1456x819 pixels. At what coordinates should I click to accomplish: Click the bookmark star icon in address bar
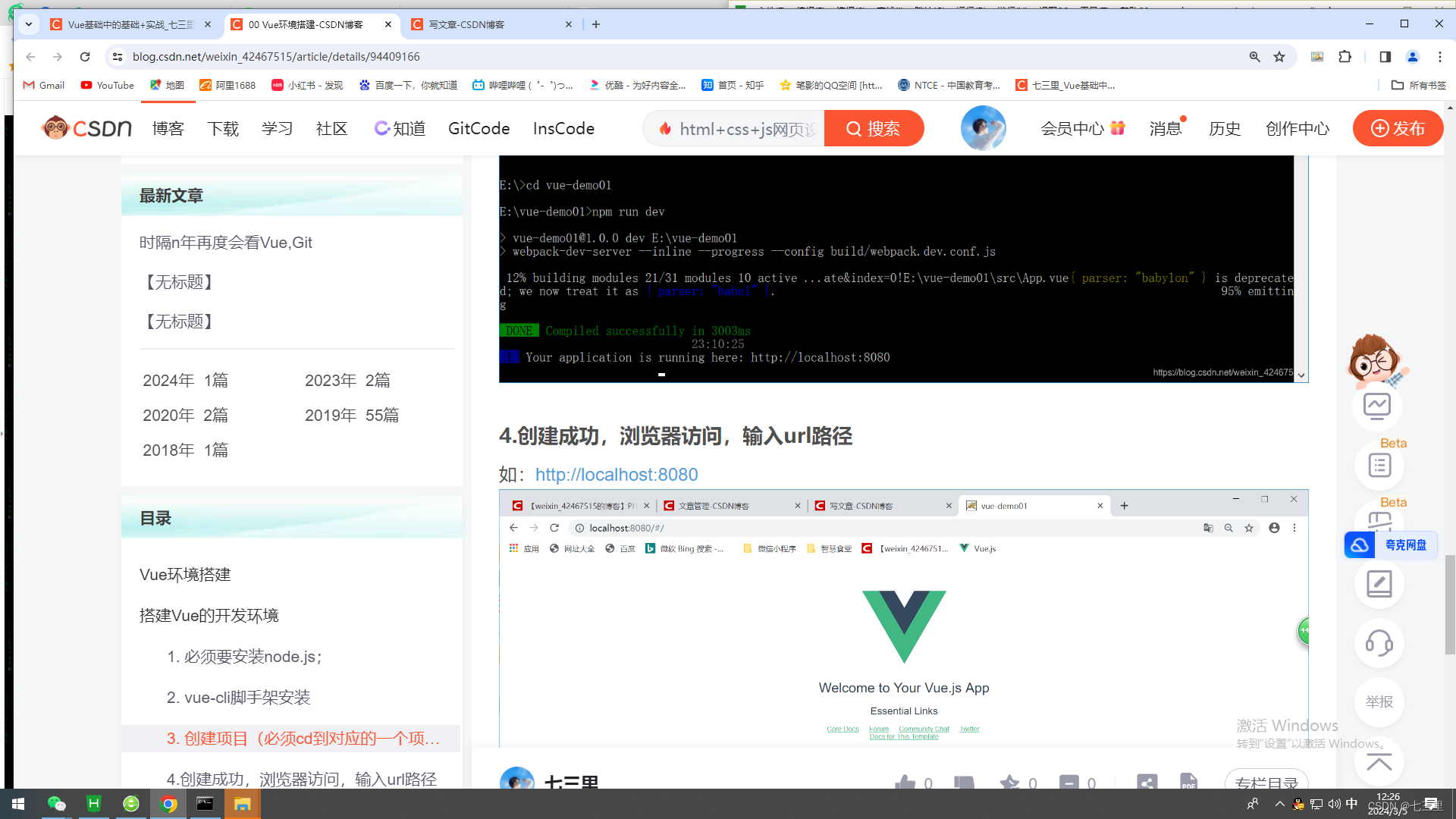click(1279, 56)
